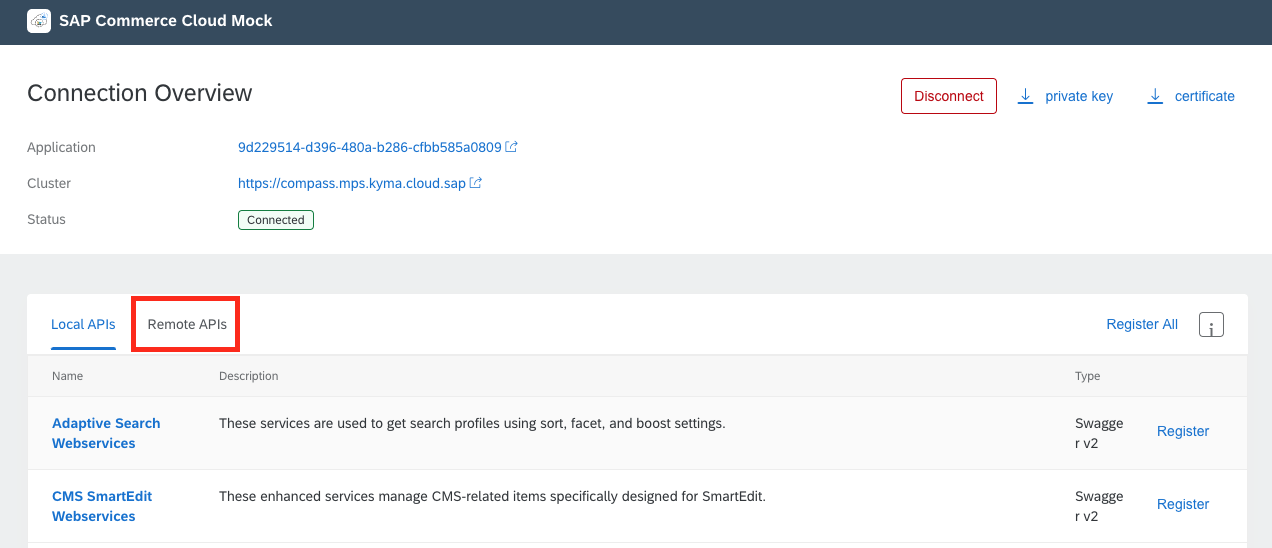The height and width of the screenshot is (548, 1272).
Task: Click the Cluster label
Action: [49, 183]
